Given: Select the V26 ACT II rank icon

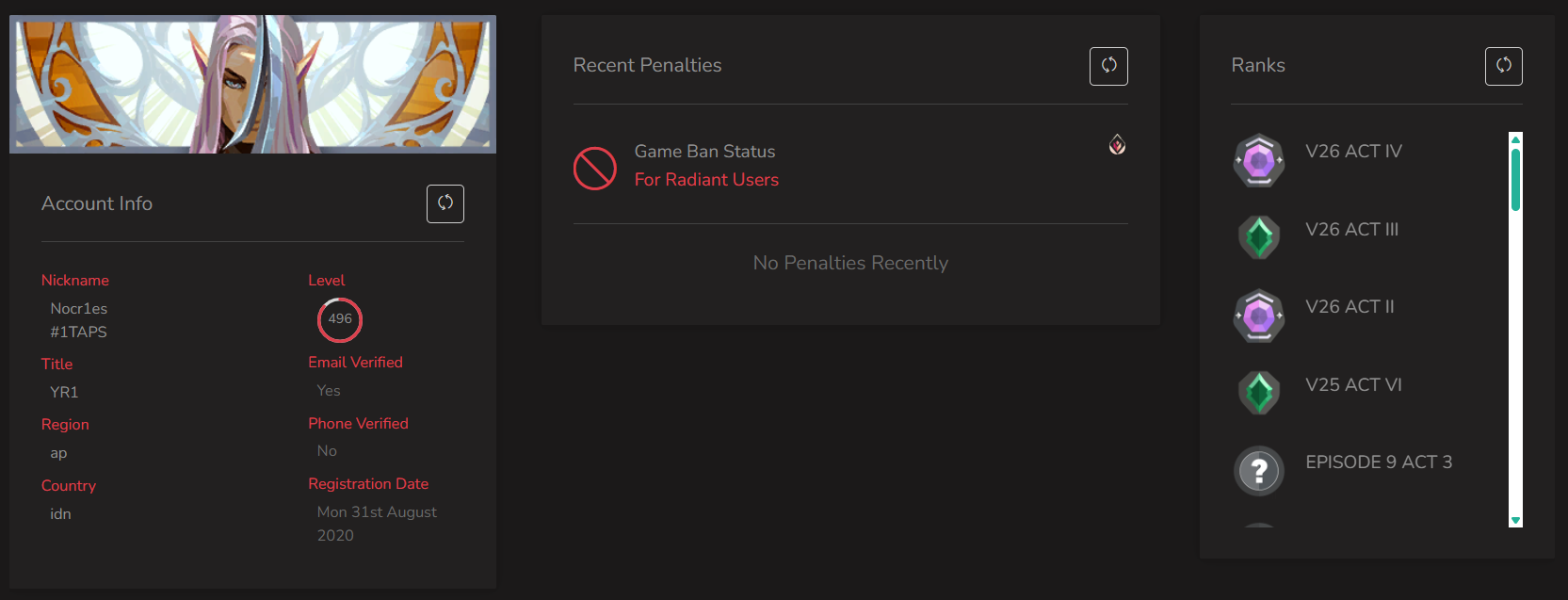Looking at the screenshot, I should tap(1259, 316).
